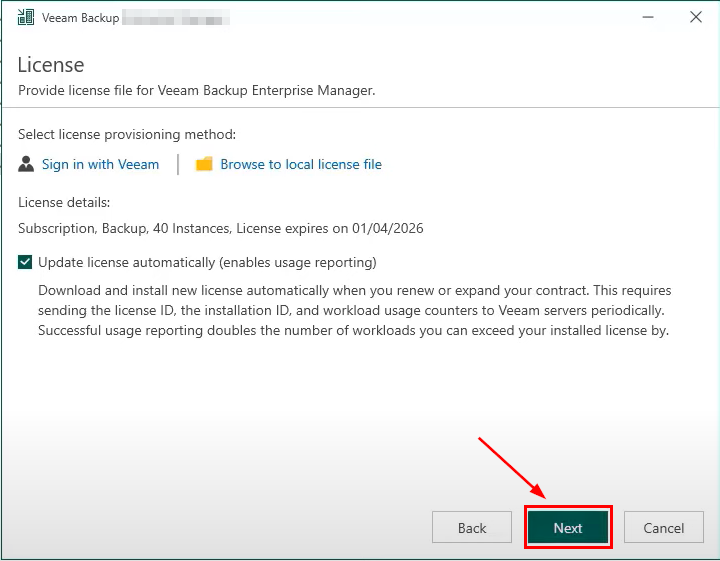Click 'Provide license file for Veeam Backup Enterprise Manager.' text

pos(197,90)
